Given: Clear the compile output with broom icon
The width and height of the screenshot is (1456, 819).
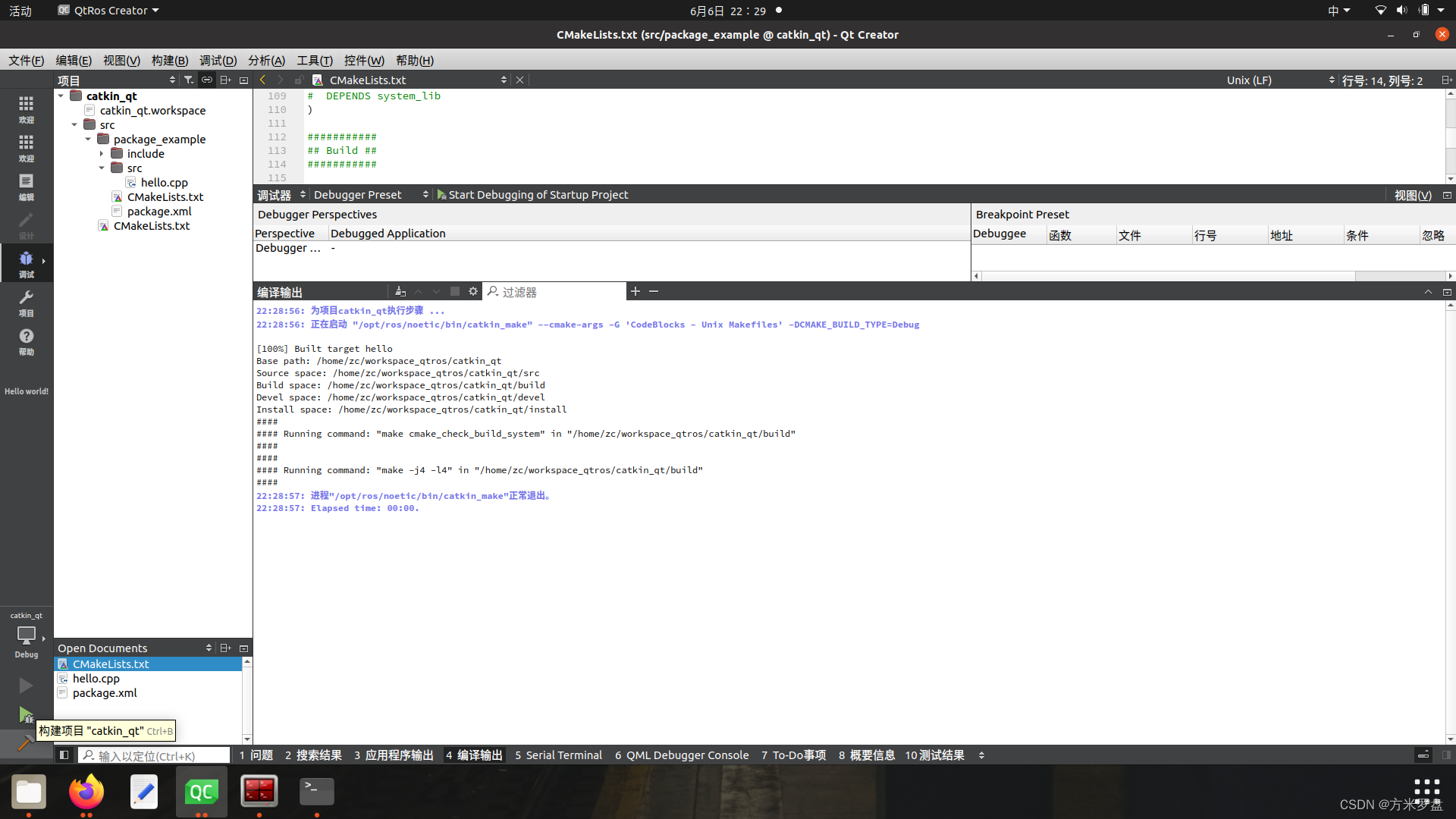Looking at the screenshot, I should click(400, 291).
